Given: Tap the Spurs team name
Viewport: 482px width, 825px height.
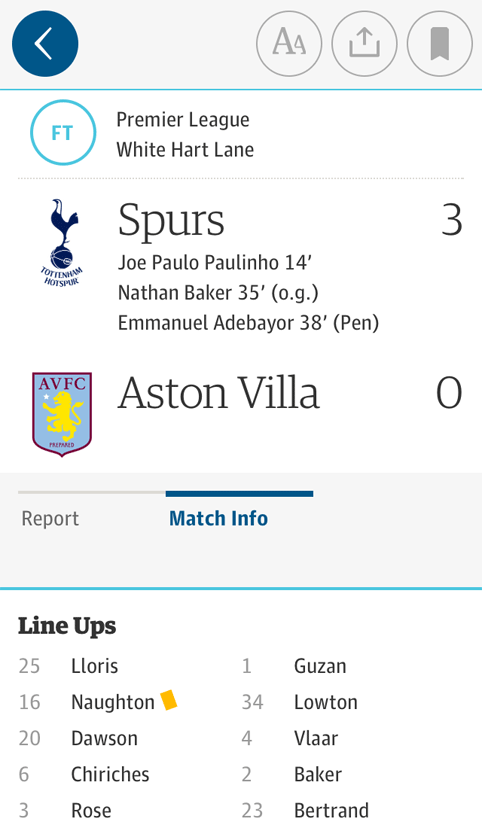Looking at the screenshot, I should (171, 221).
